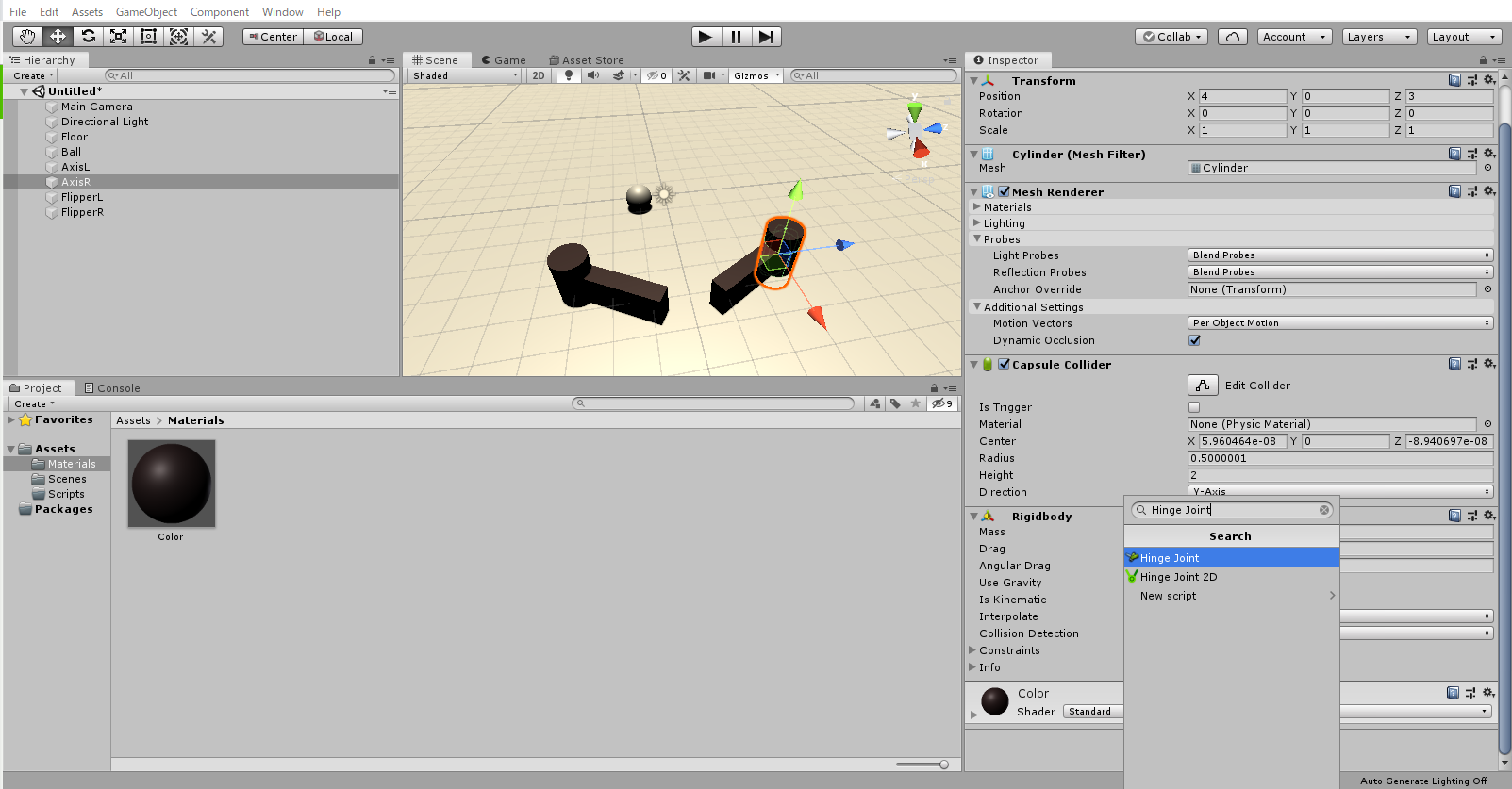Disable the Capsule Collider checkbox
Image resolution: width=1512 pixels, height=789 pixels.
click(x=1005, y=364)
